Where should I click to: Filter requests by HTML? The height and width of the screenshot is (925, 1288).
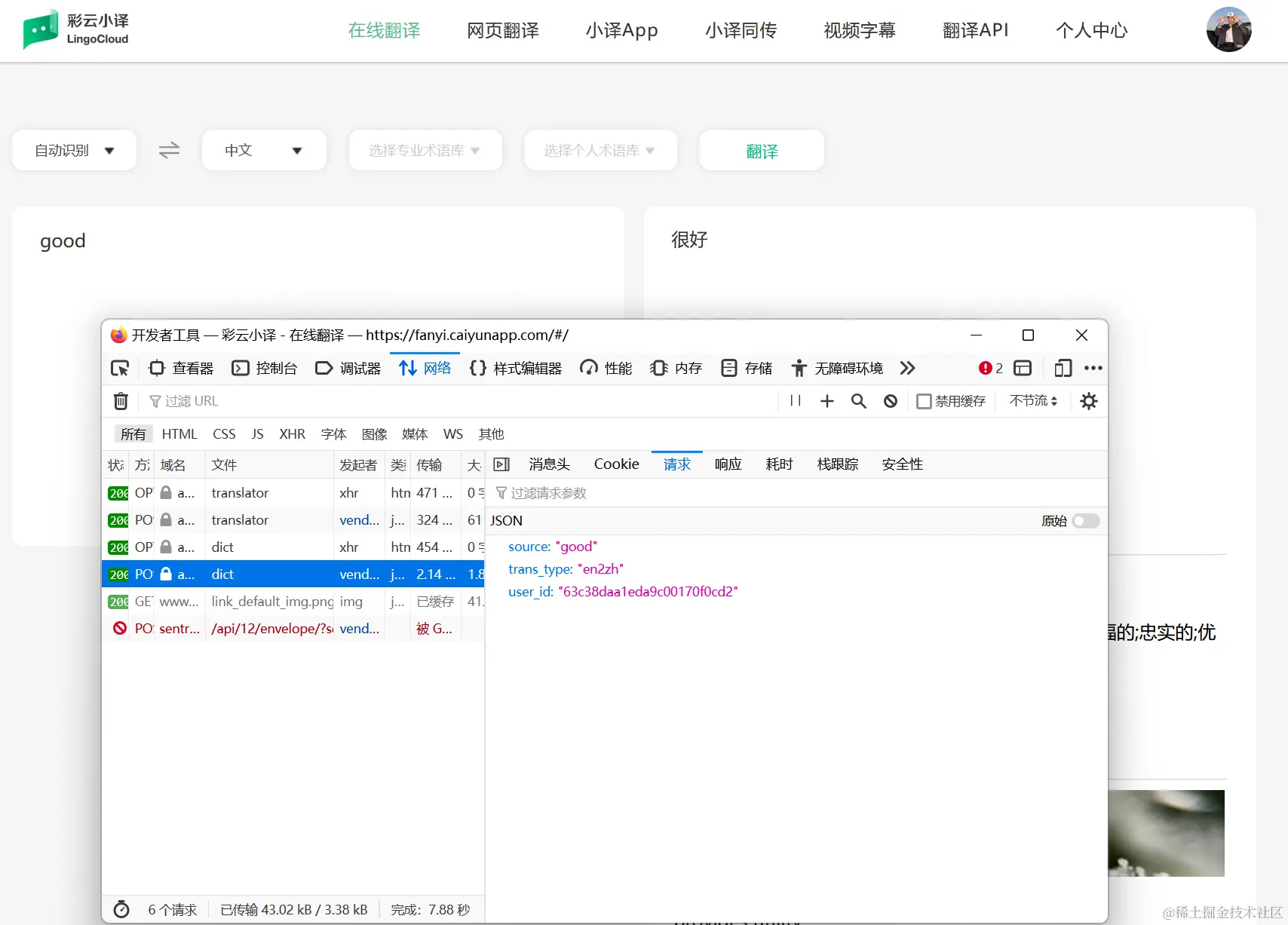click(179, 434)
